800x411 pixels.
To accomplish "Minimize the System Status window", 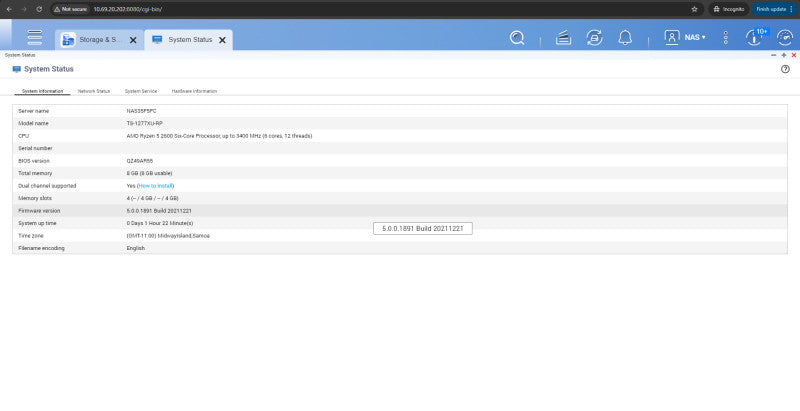I will 773,55.
